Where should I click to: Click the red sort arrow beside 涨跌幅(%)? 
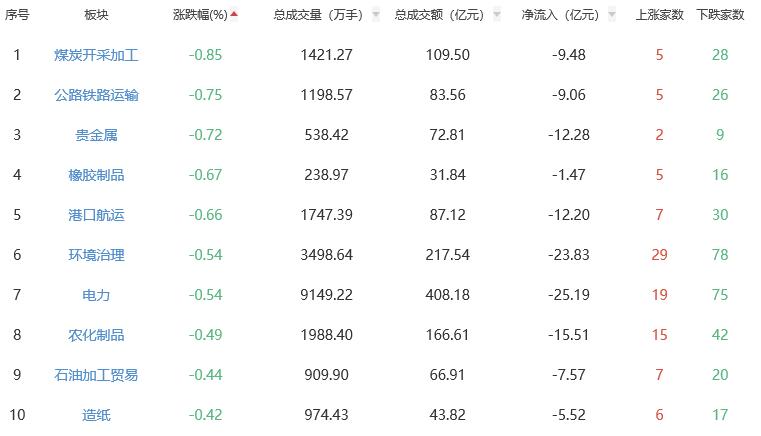click(x=234, y=15)
